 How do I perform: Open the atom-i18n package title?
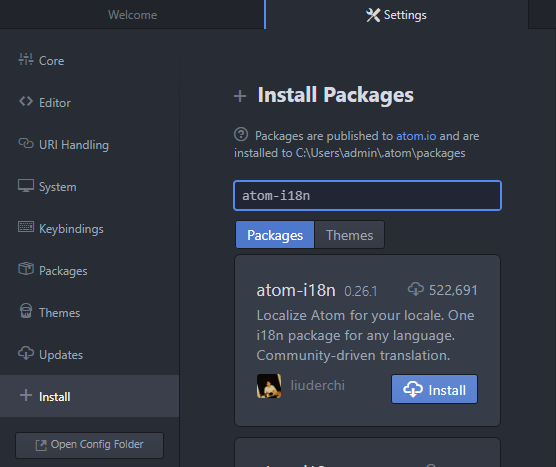[x=296, y=290]
